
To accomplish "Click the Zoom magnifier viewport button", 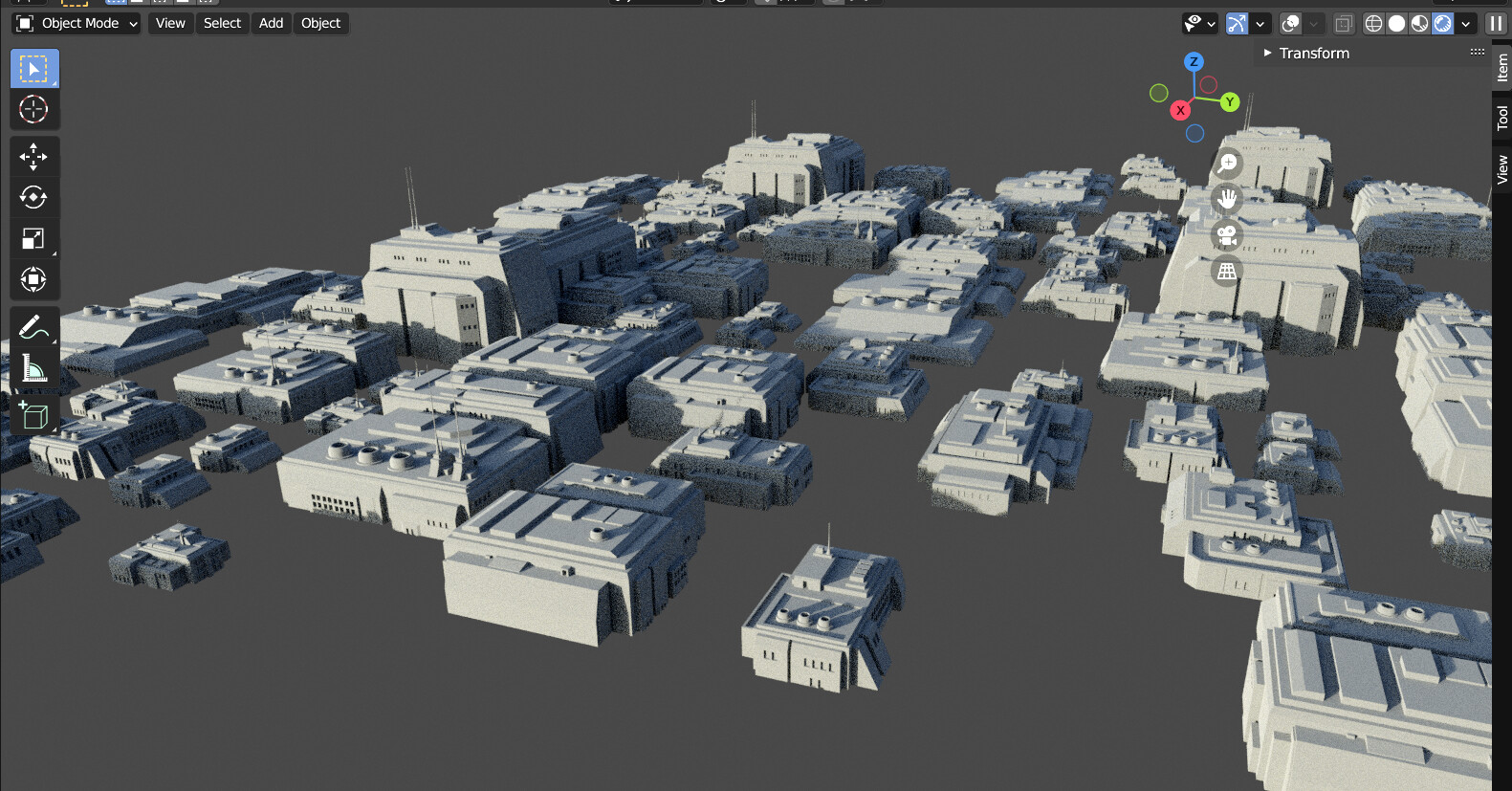I will click(1227, 164).
